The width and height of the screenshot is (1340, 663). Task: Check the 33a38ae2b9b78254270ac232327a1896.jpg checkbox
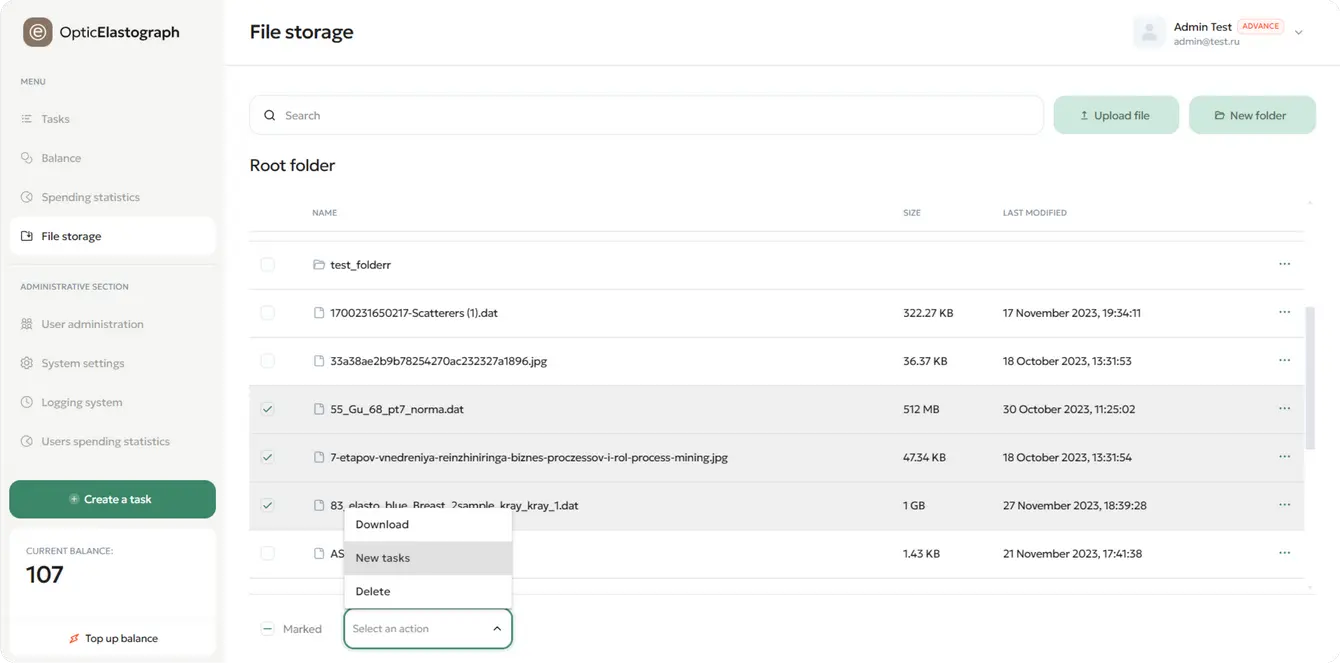pos(267,361)
